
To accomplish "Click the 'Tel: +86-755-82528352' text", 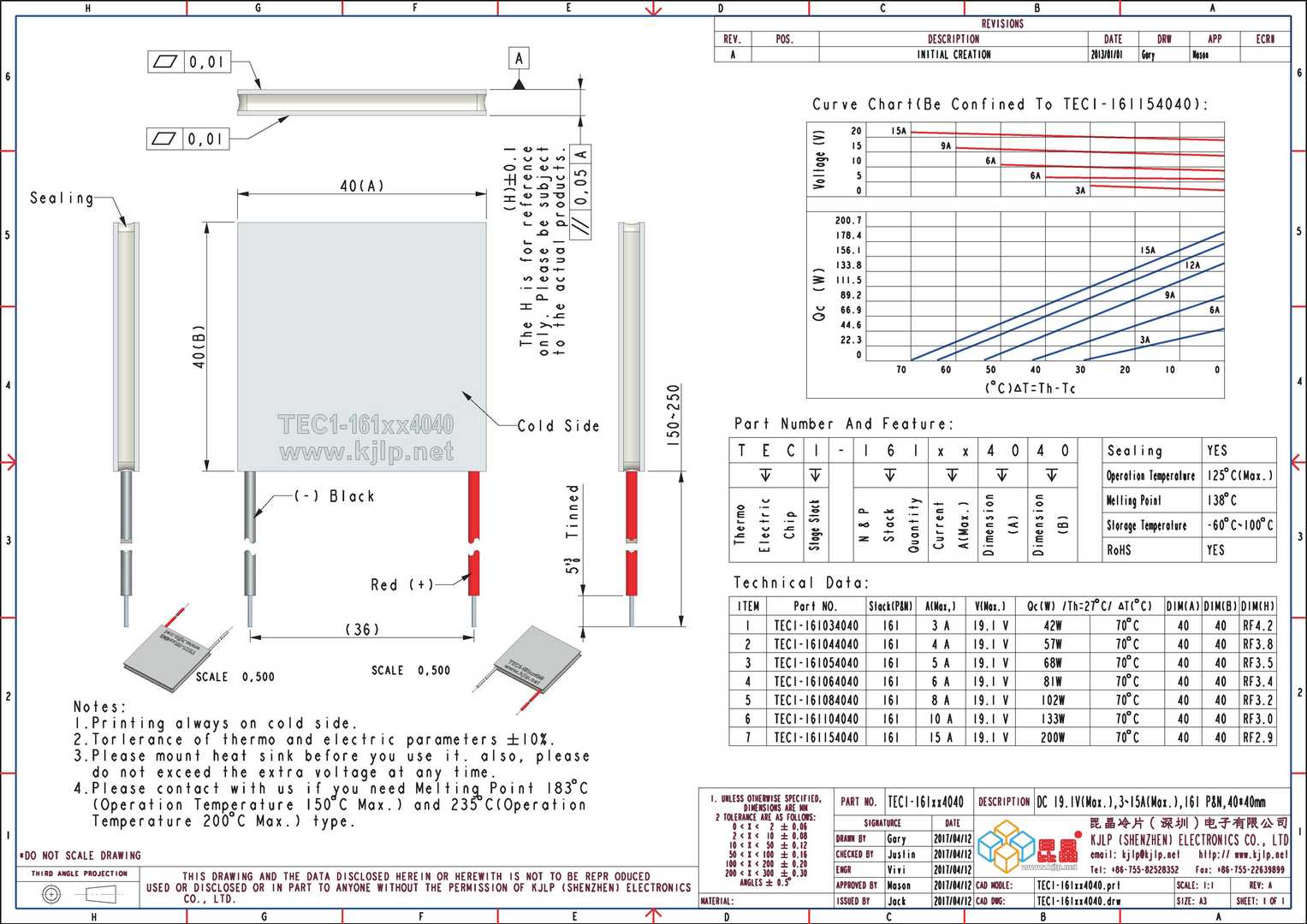I will [1133, 869].
